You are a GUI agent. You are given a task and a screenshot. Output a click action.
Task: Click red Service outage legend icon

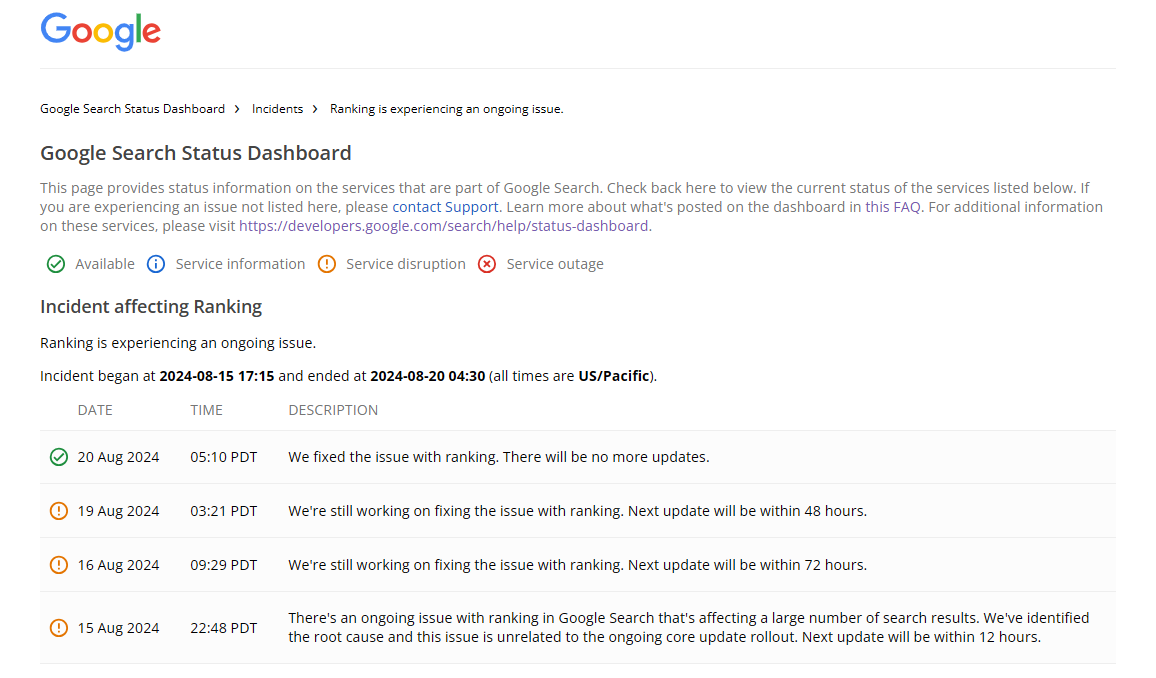pos(487,265)
